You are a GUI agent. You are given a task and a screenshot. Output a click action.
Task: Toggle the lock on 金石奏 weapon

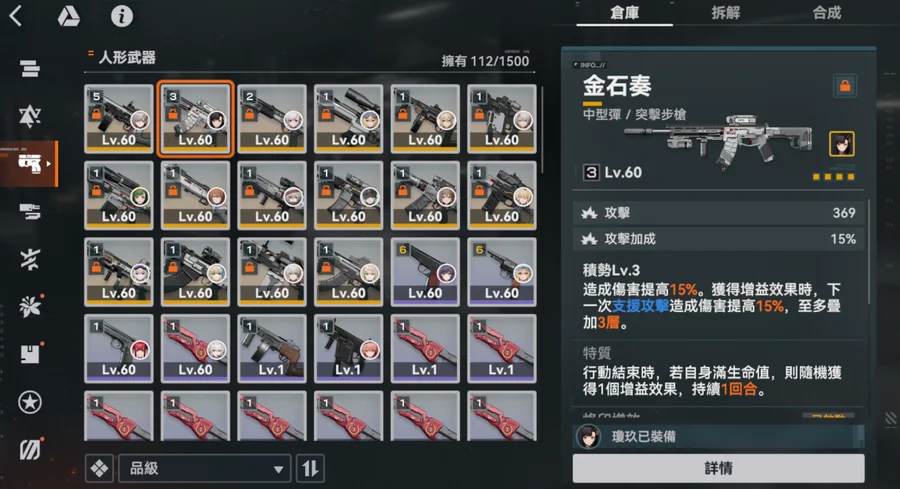(x=845, y=86)
